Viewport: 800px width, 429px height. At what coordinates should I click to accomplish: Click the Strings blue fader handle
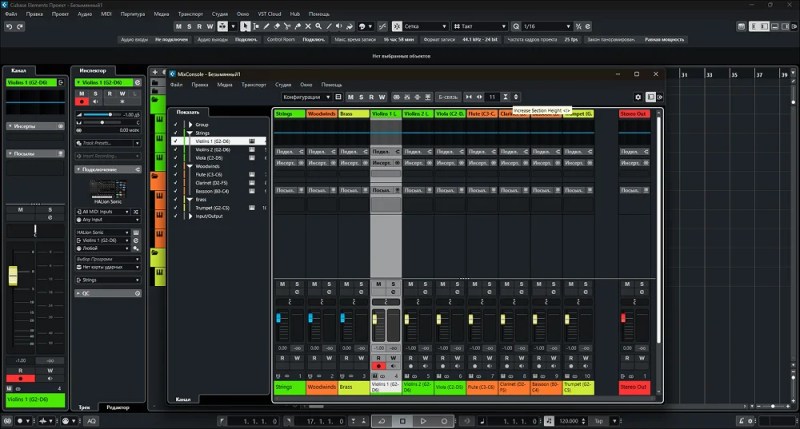coord(279,318)
